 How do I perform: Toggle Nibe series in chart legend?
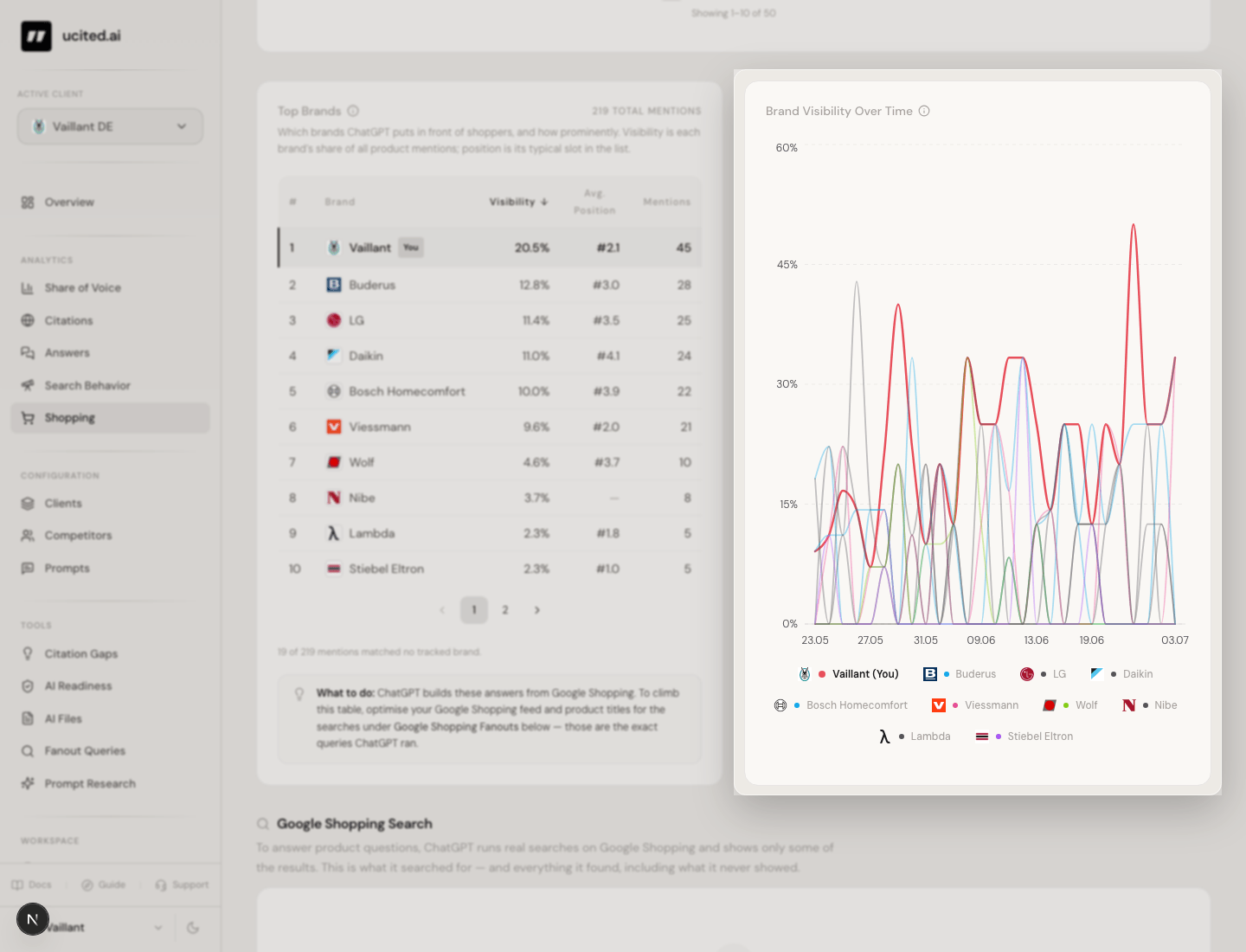click(x=1149, y=705)
